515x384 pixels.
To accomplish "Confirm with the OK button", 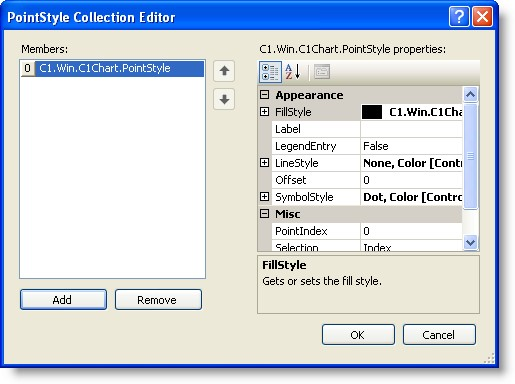I will pyautogui.click(x=358, y=335).
